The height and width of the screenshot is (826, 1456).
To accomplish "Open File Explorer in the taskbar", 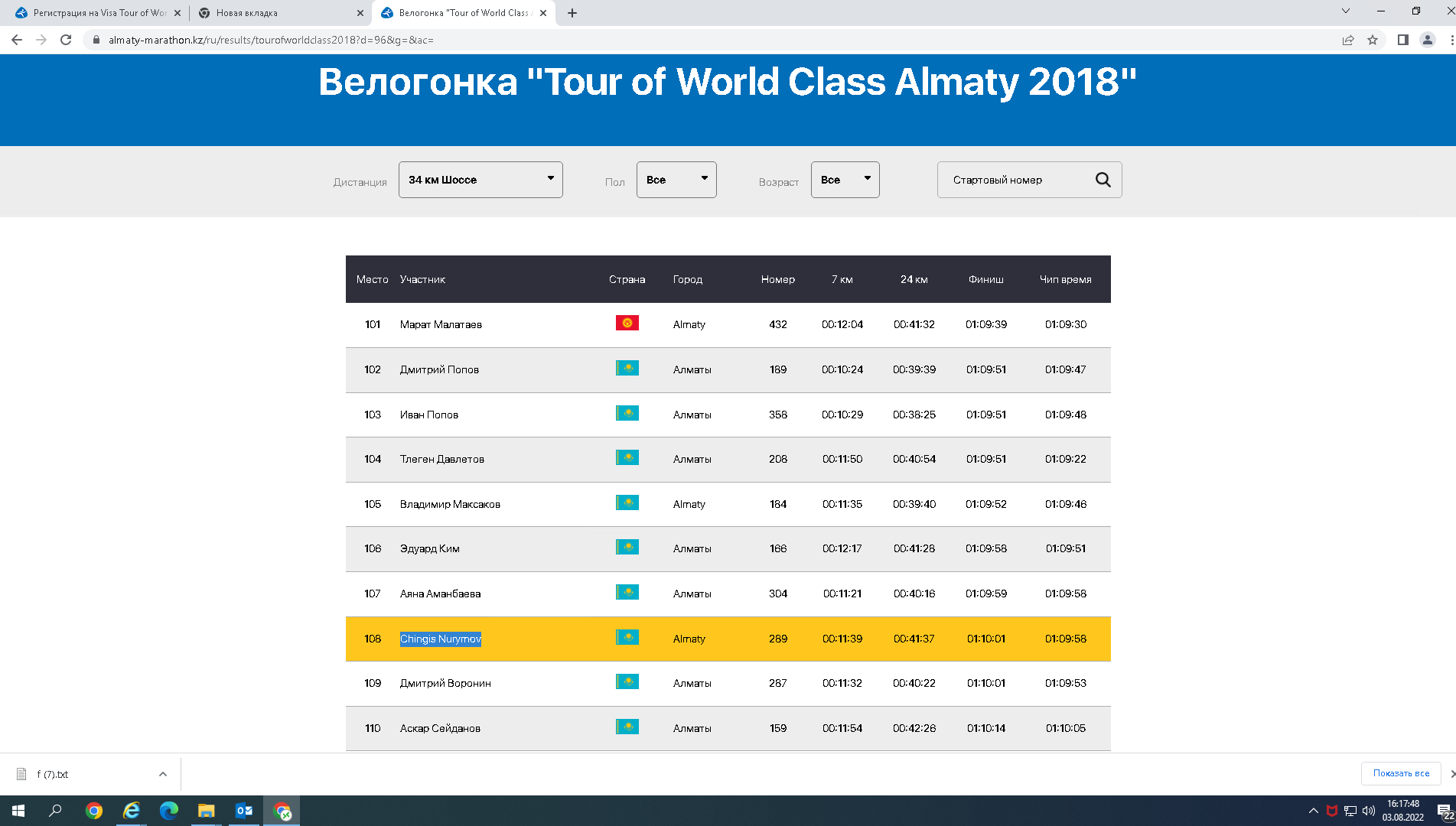I will point(207,811).
